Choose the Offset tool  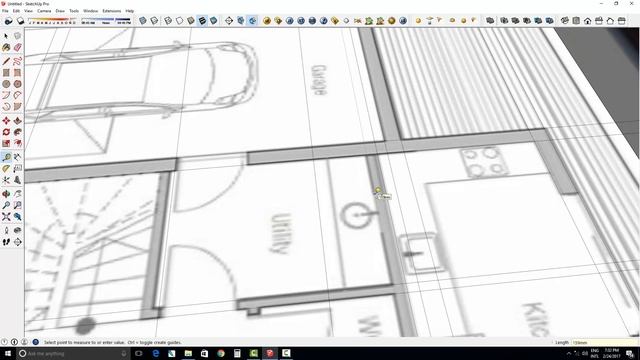(18, 143)
